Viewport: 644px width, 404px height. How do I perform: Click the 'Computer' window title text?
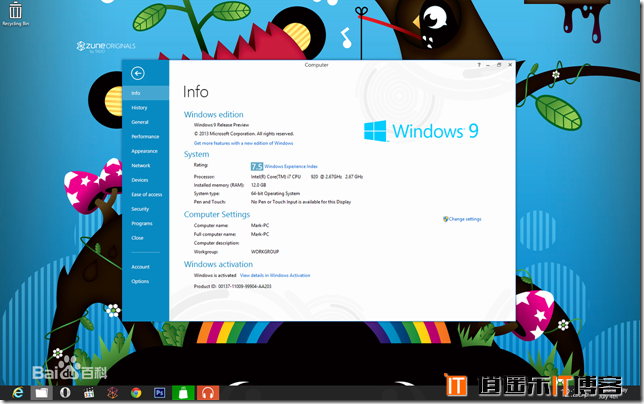(317, 65)
